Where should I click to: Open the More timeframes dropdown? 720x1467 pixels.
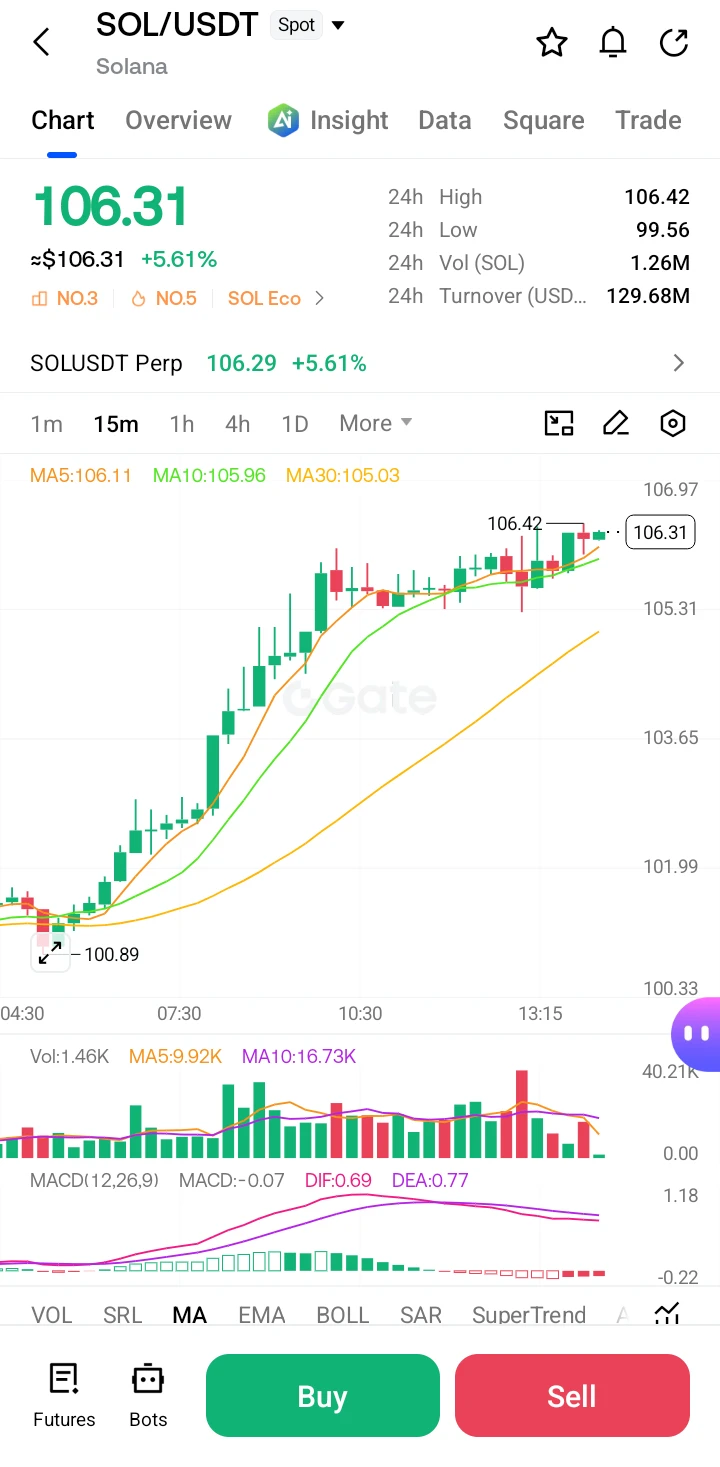tap(376, 423)
